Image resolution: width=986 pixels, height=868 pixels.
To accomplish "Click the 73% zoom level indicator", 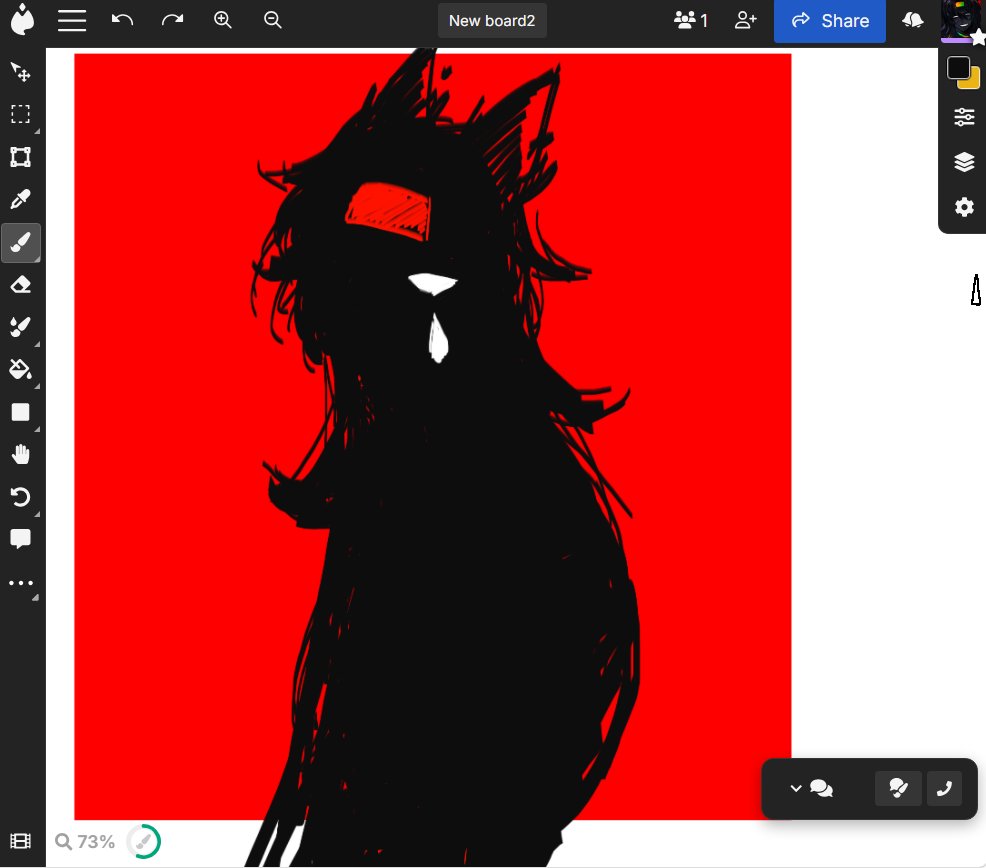I will (x=85, y=842).
